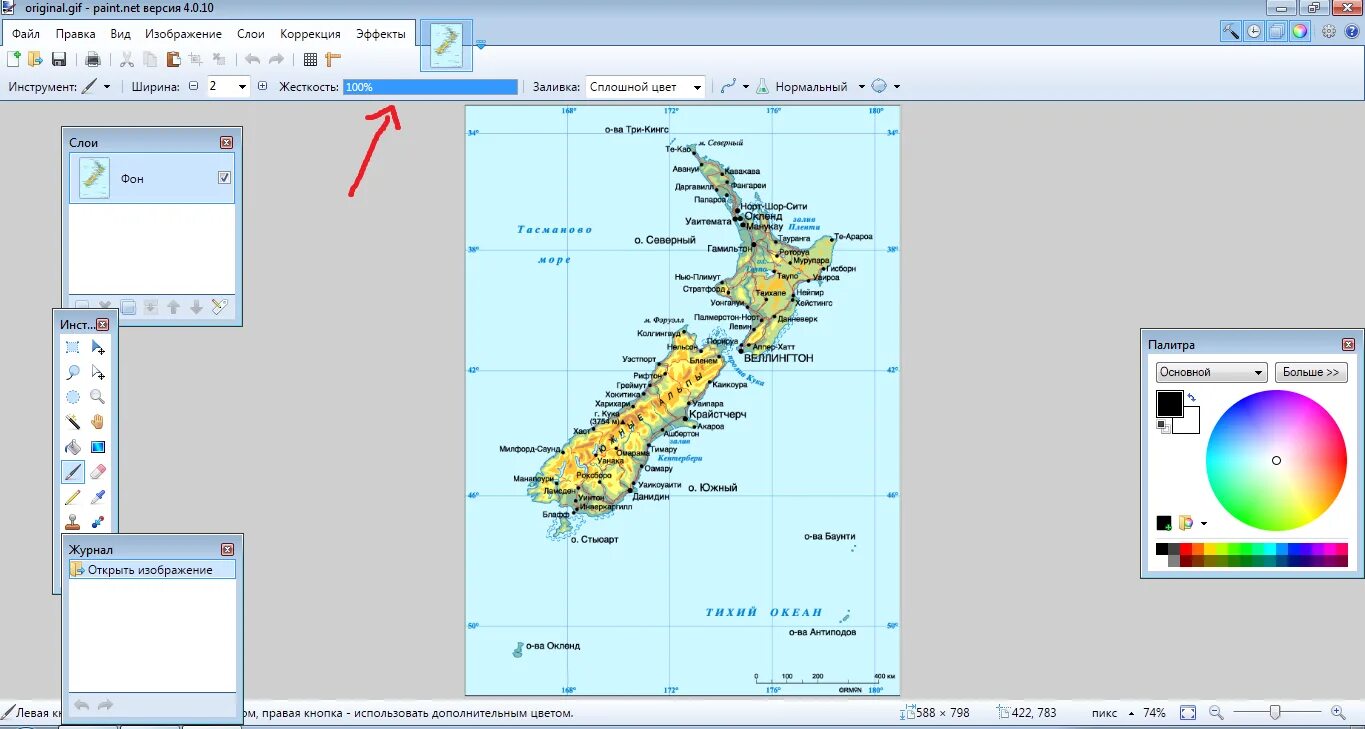Open the palette management dropdown arrow
The height and width of the screenshot is (729, 1365).
pyautogui.click(x=1204, y=523)
